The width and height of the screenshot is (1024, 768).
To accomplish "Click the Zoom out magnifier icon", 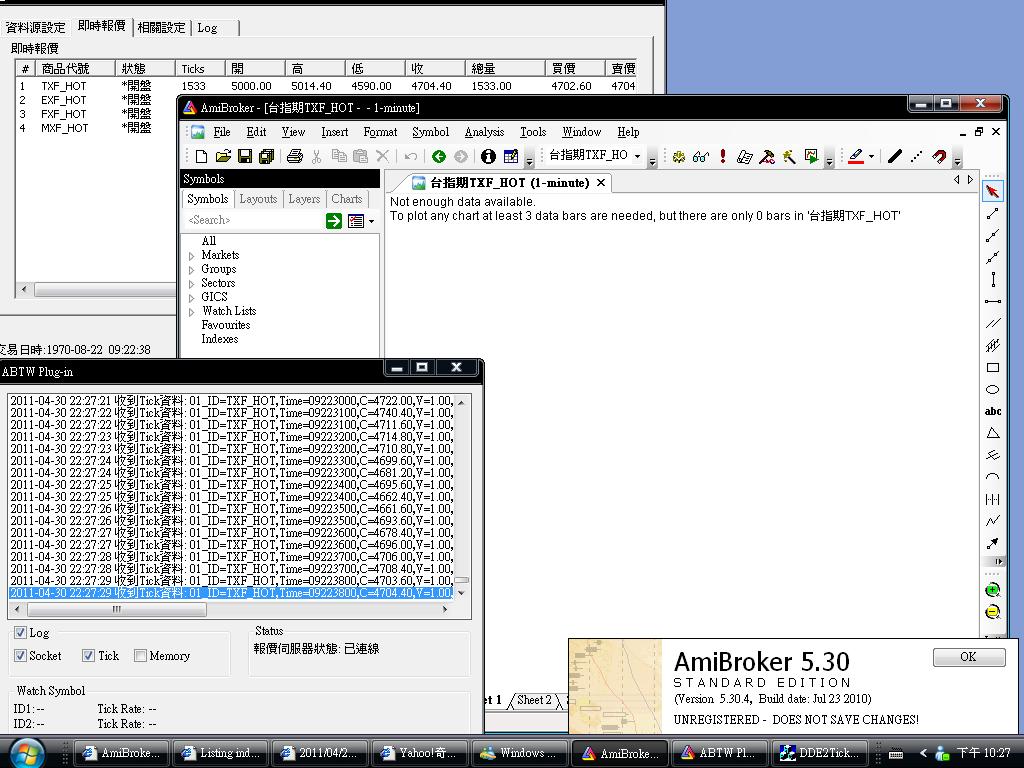I will coord(993,612).
